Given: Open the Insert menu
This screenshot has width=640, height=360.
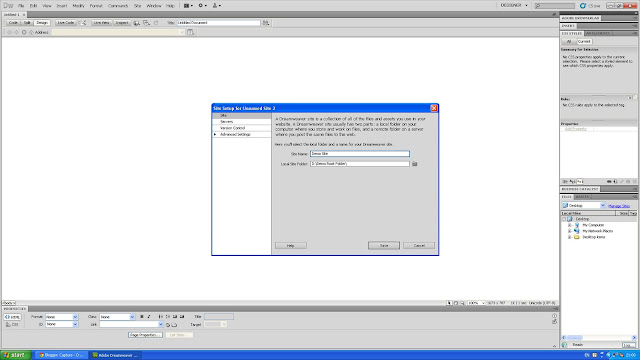Looking at the screenshot, I should (62, 6).
